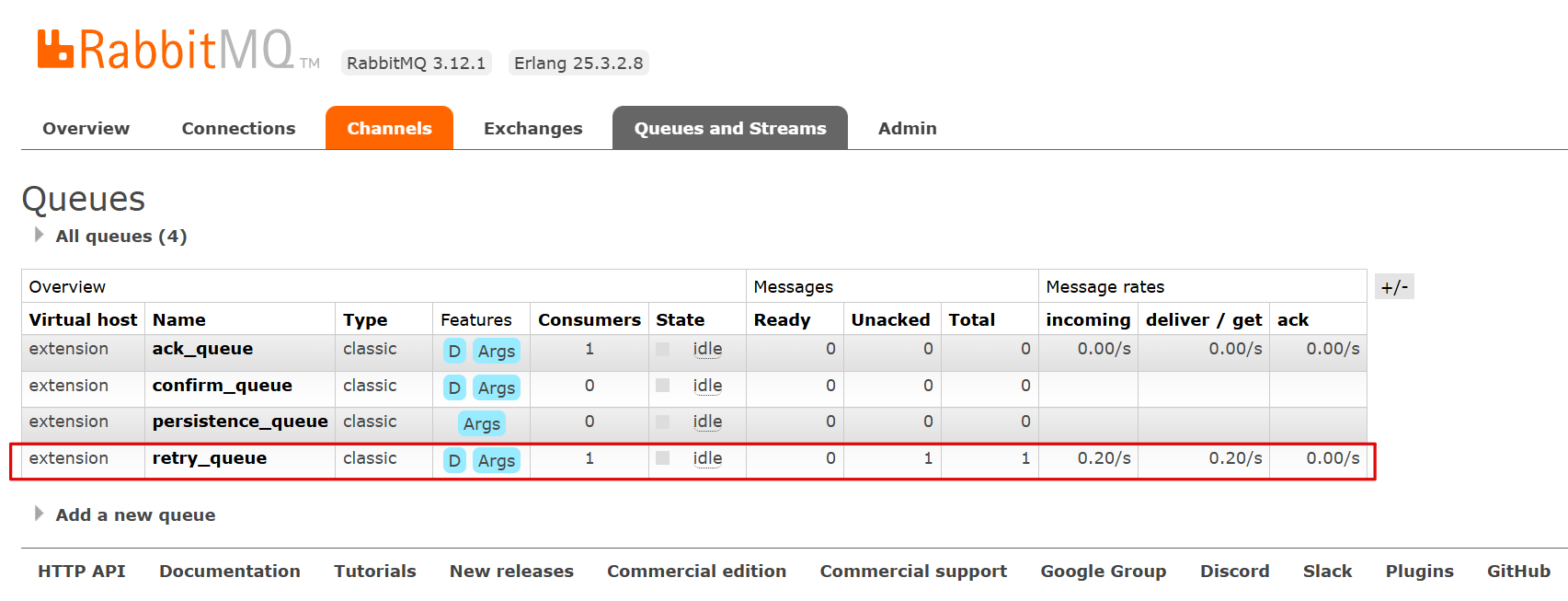Click the D feature badge for retry_queue
1568x601 pixels.
point(454,460)
